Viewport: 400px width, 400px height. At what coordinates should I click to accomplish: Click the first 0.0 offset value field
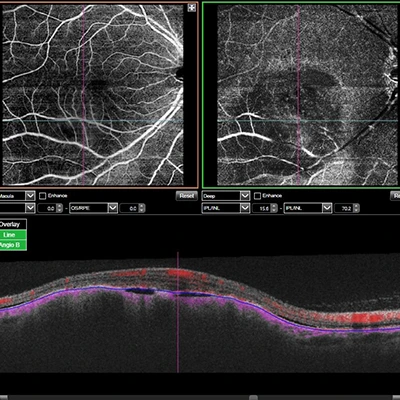tap(47, 208)
